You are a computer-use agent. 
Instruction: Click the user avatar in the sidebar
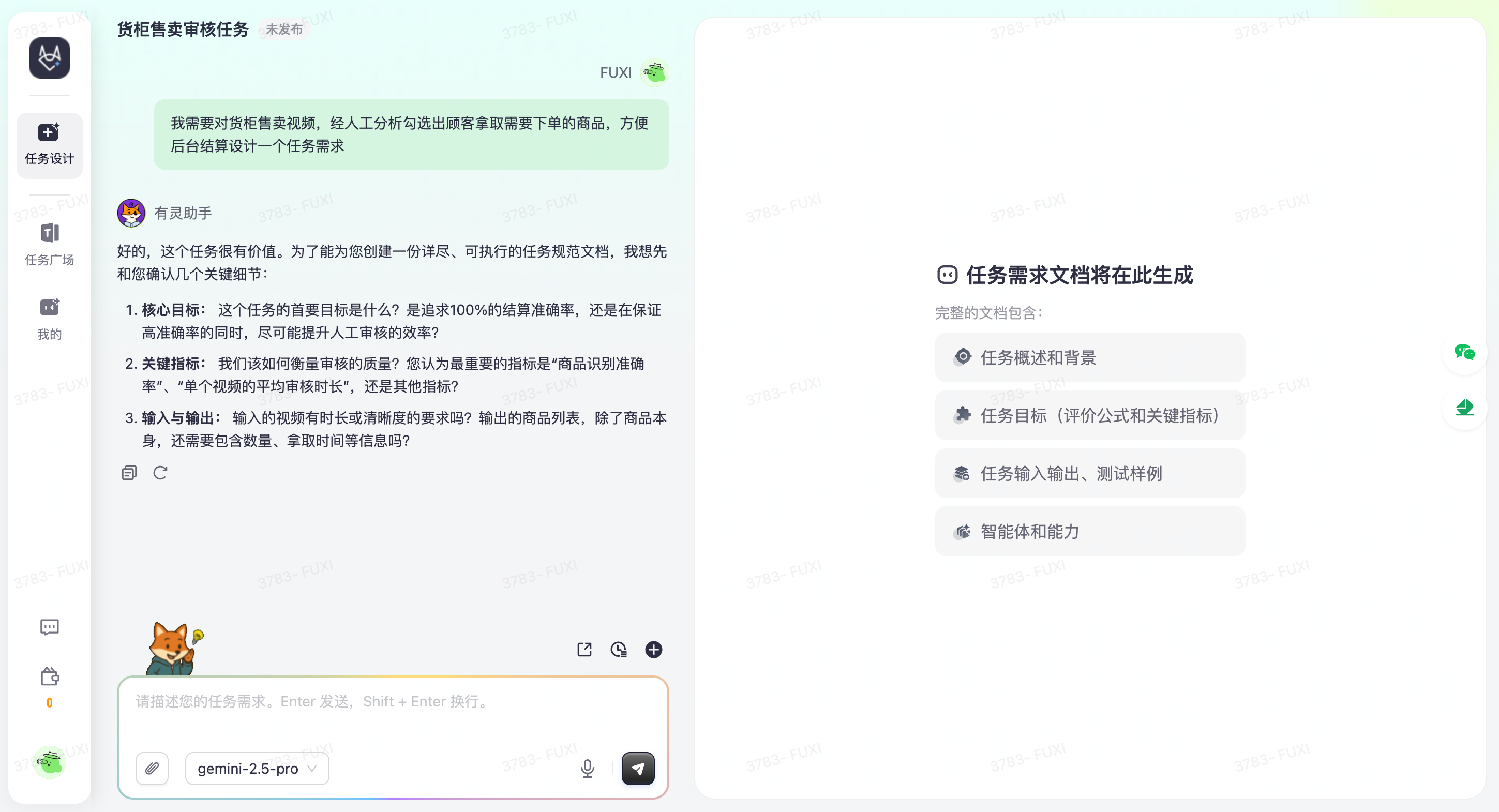coord(50,762)
